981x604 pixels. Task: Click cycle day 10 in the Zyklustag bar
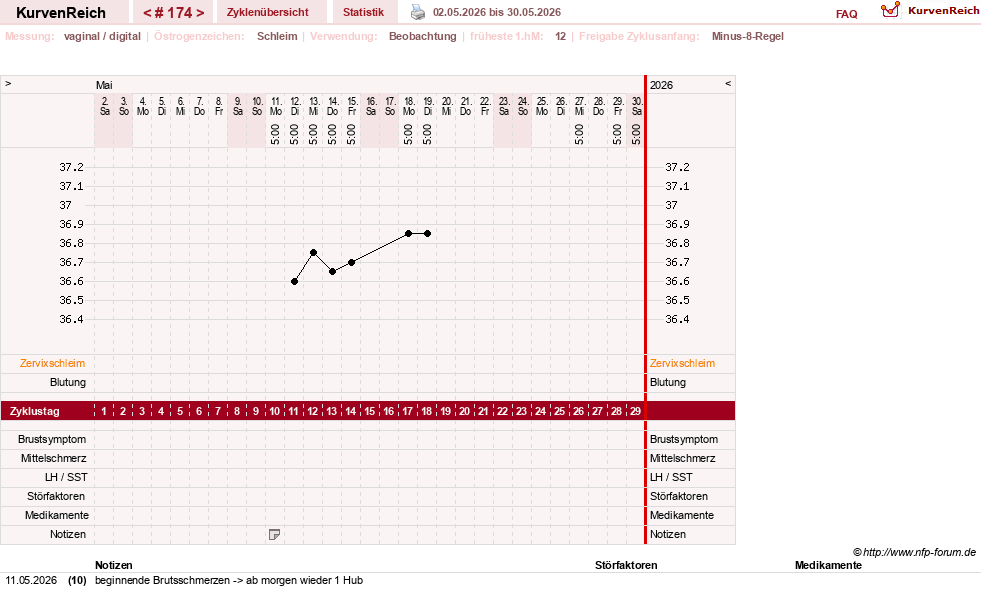[275, 411]
